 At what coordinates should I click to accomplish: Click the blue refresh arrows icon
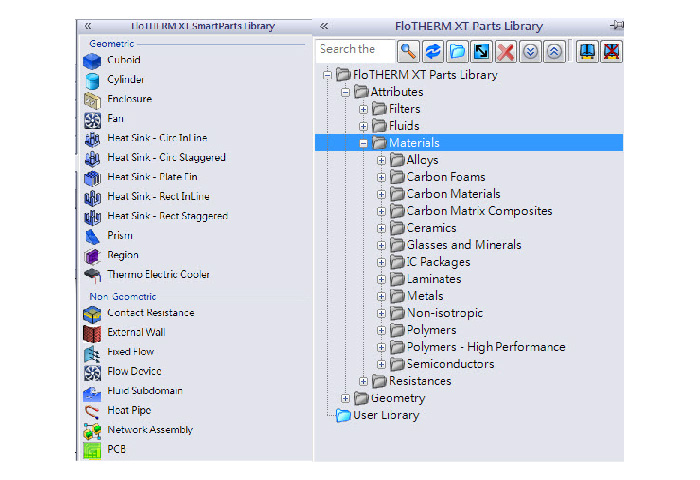433,50
